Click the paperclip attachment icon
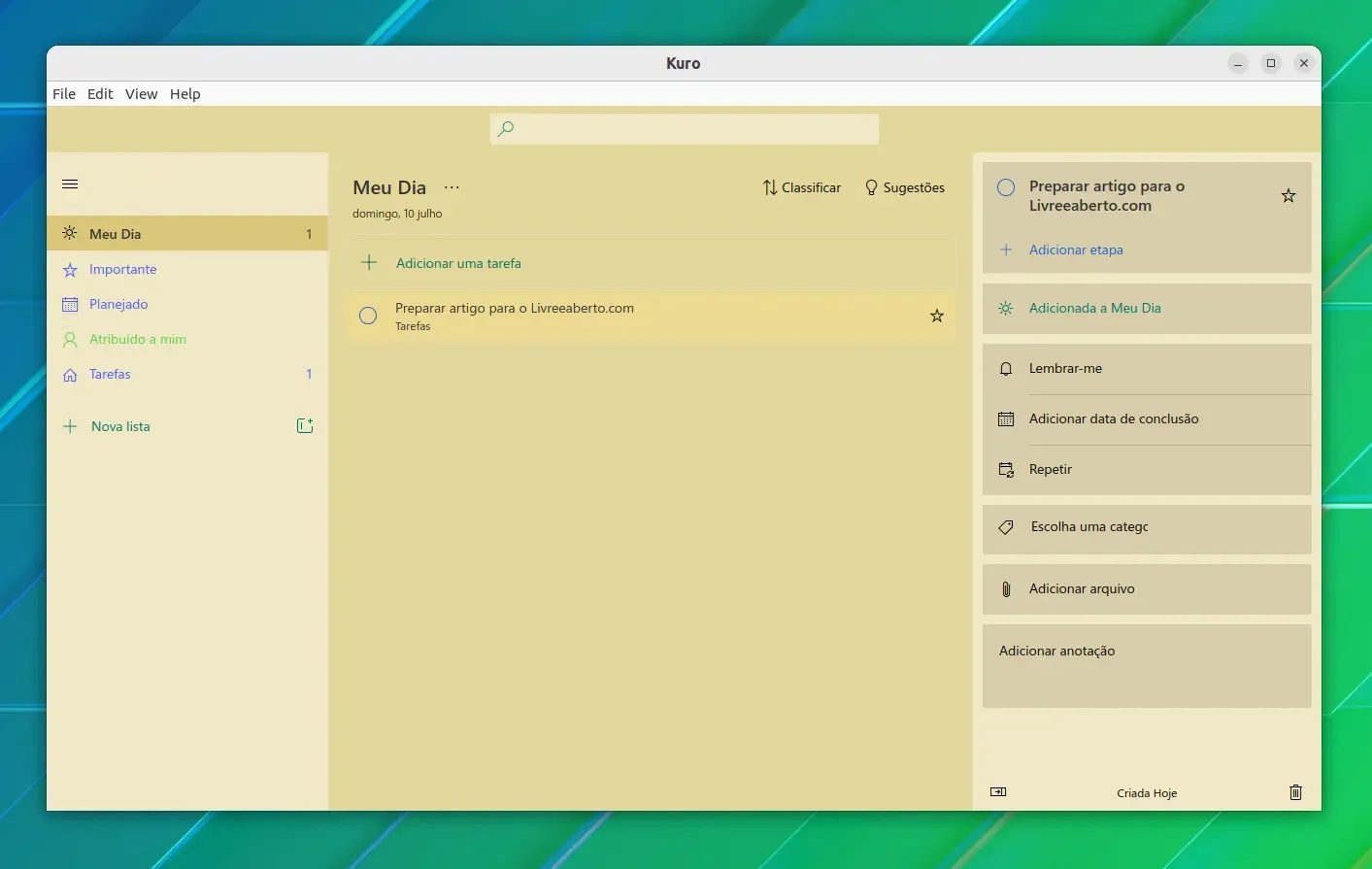 tap(1006, 589)
